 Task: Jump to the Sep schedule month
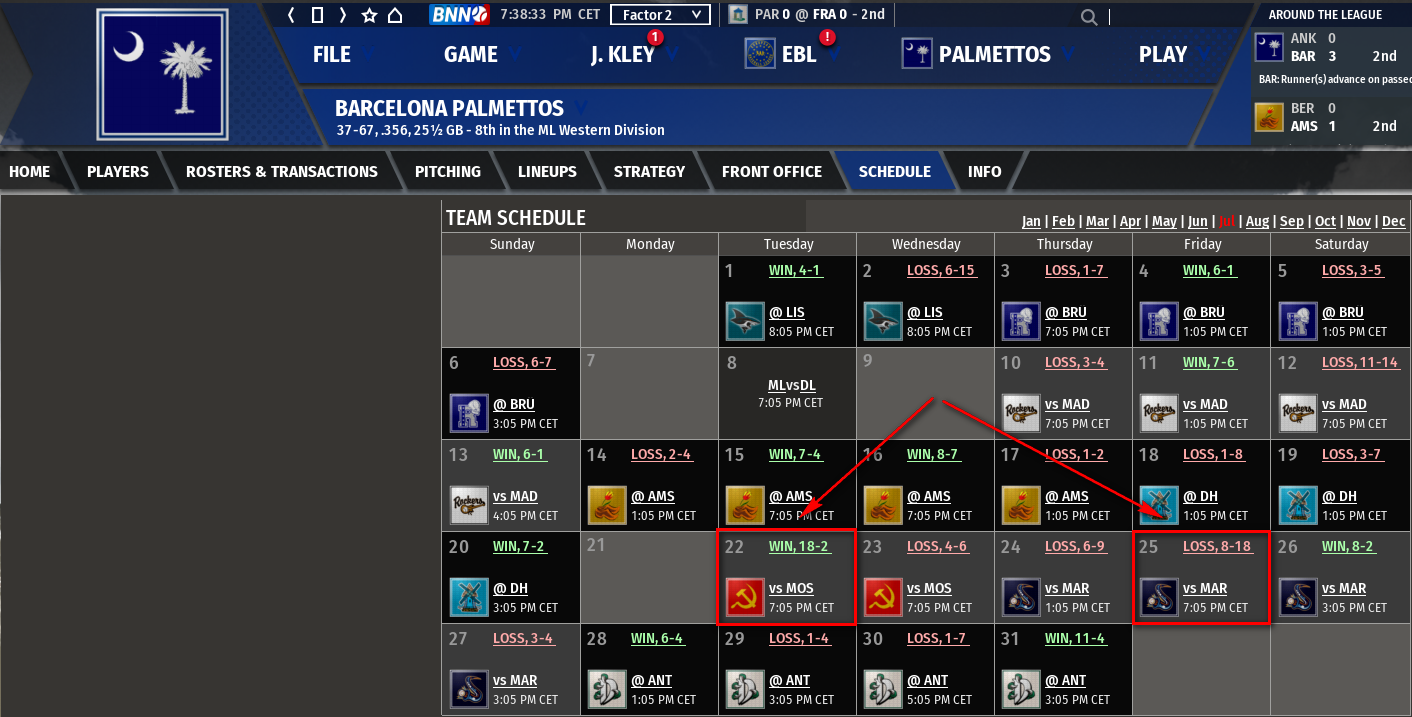(x=1292, y=221)
